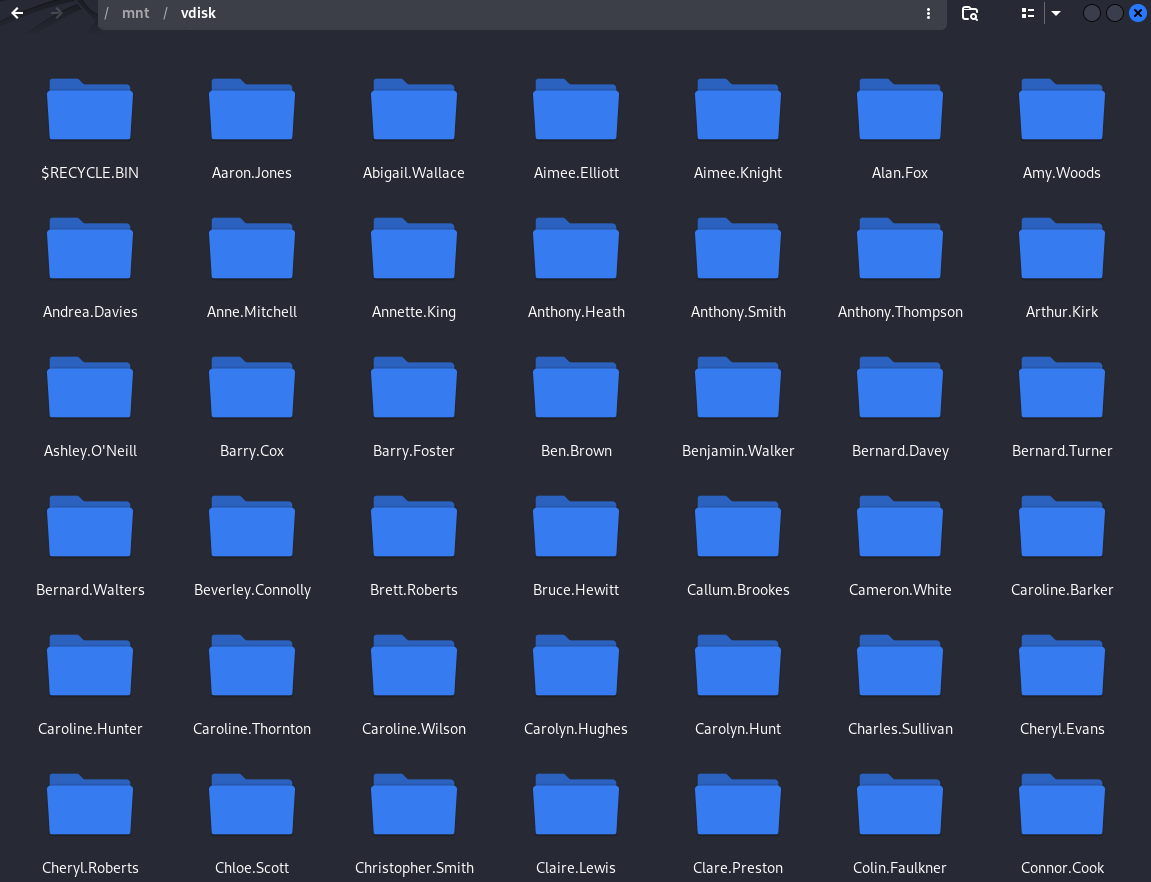Go back with the back arrow
This screenshot has height=882, width=1151.
(x=17, y=13)
